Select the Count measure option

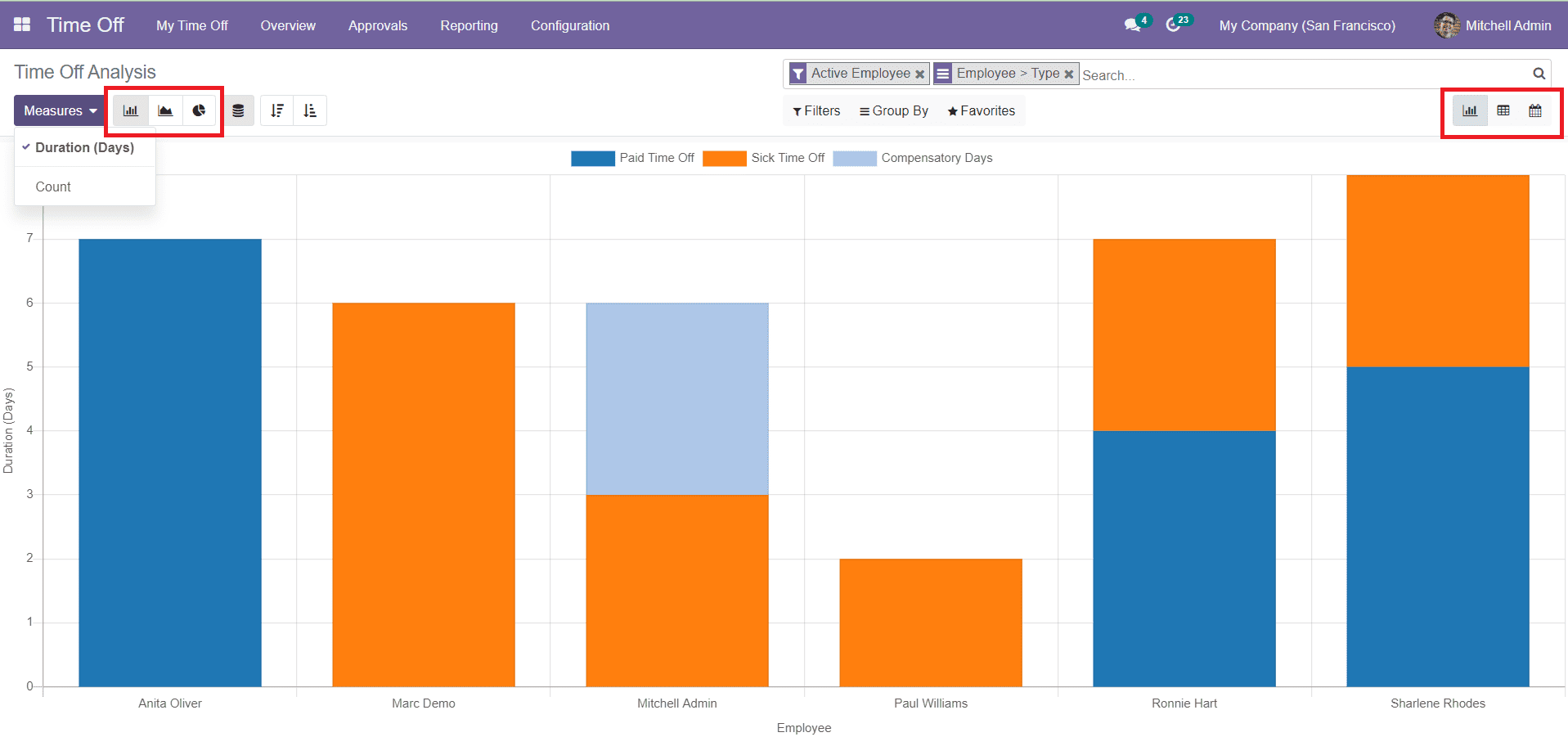click(x=53, y=187)
